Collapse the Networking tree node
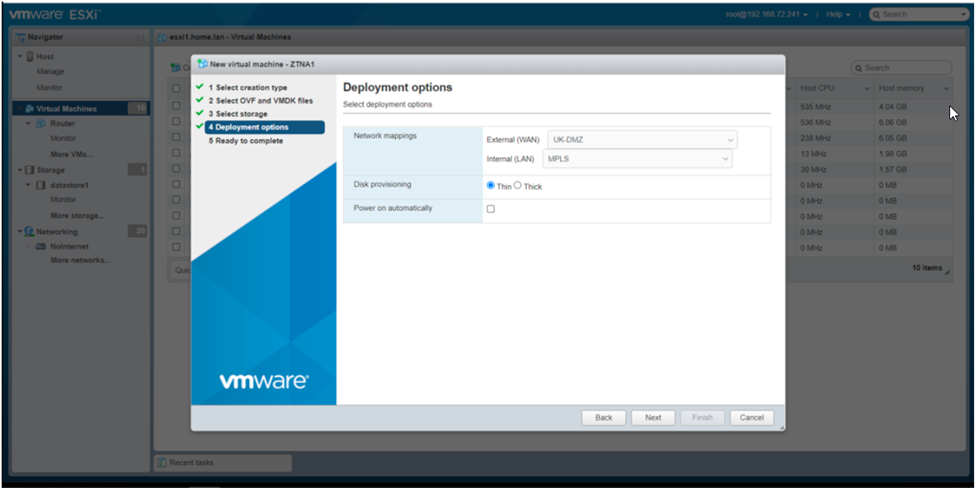 (21, 232)
